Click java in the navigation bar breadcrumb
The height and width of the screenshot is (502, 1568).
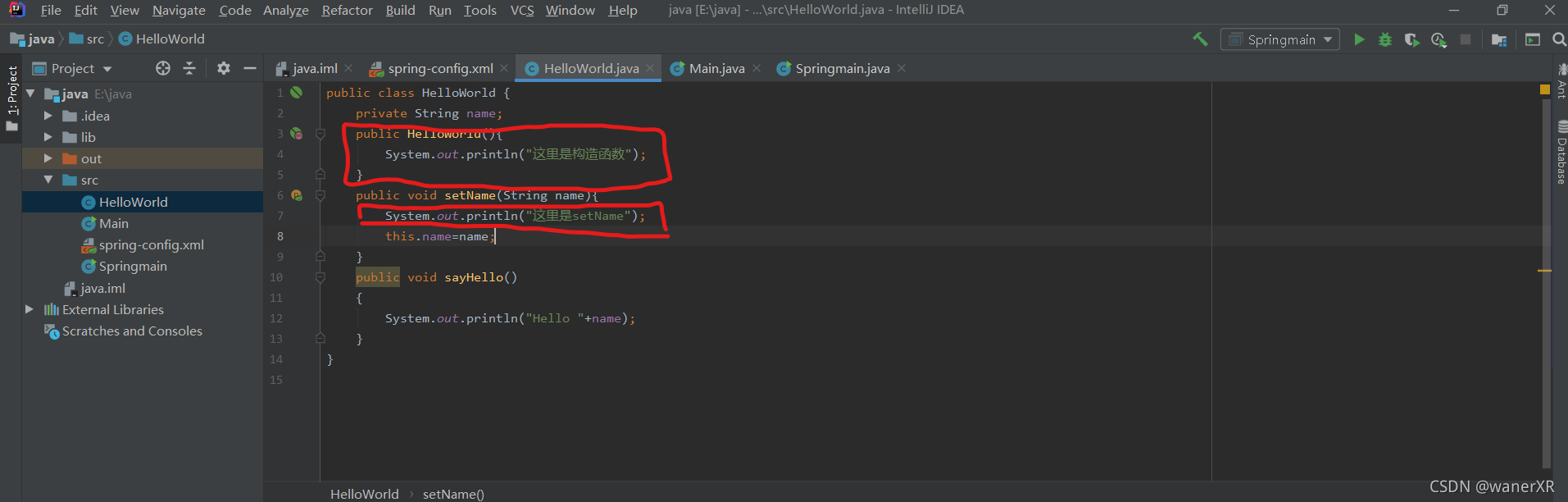(32, 39)
